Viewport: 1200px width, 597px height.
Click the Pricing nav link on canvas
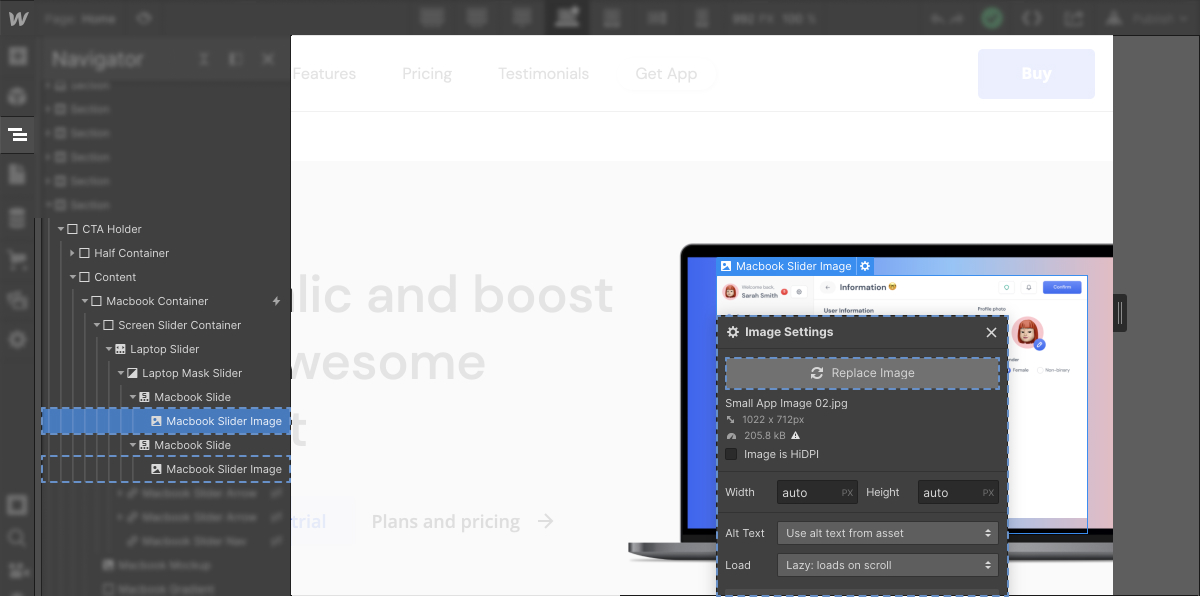(427, 74)
